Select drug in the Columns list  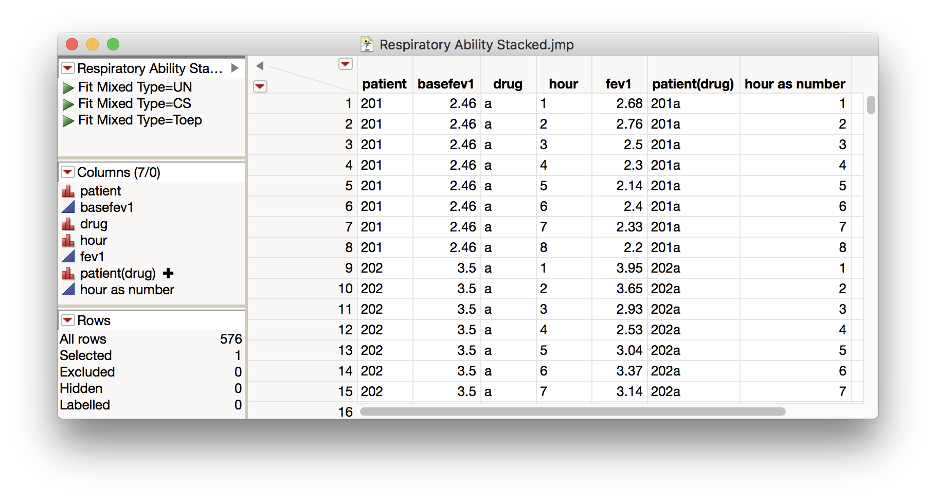coord(94,224)
